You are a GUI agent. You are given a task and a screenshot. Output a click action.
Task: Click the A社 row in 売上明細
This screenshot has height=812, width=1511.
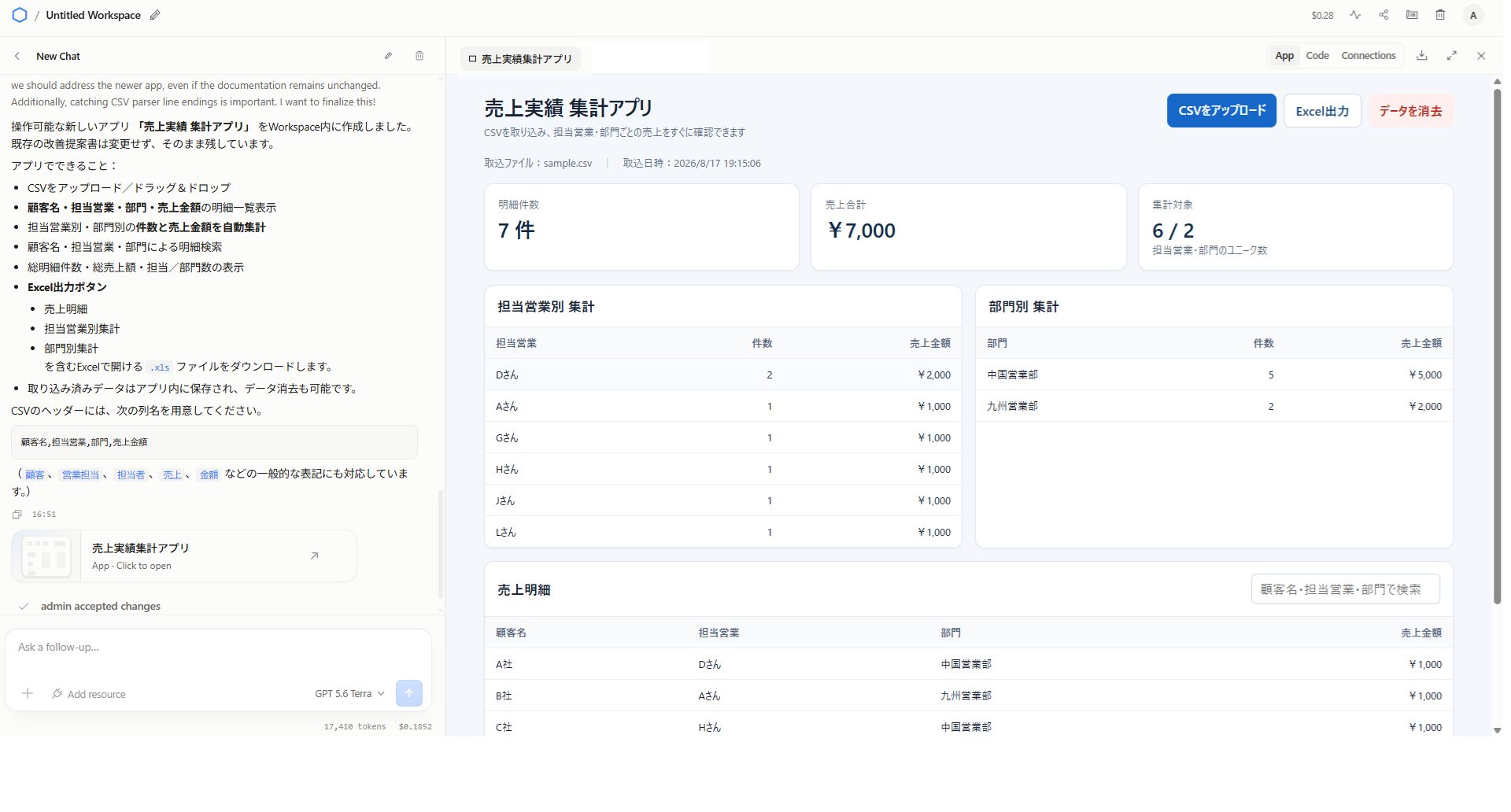[968, 664]
